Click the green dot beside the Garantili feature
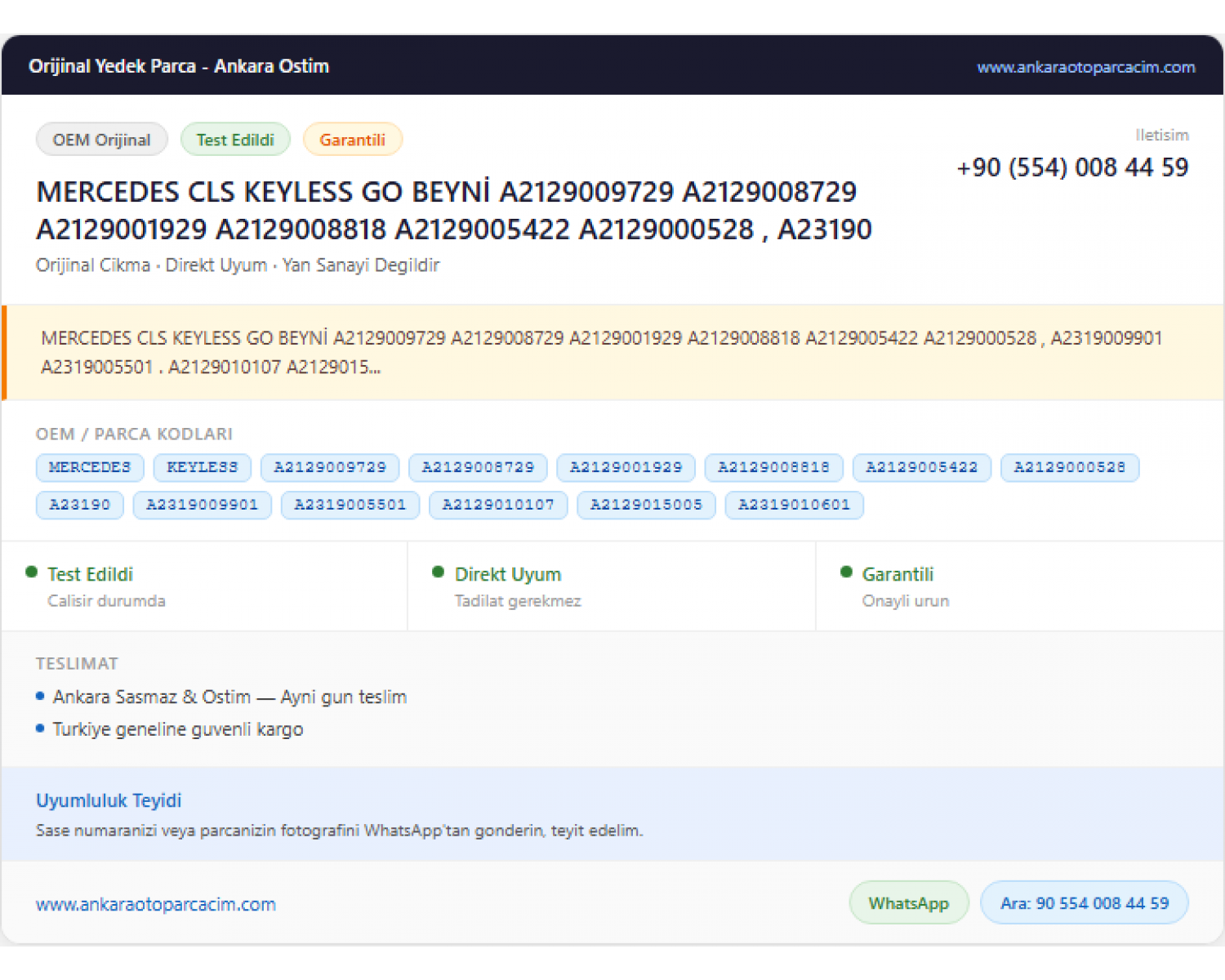1225x980 pixels. (846, 572)
